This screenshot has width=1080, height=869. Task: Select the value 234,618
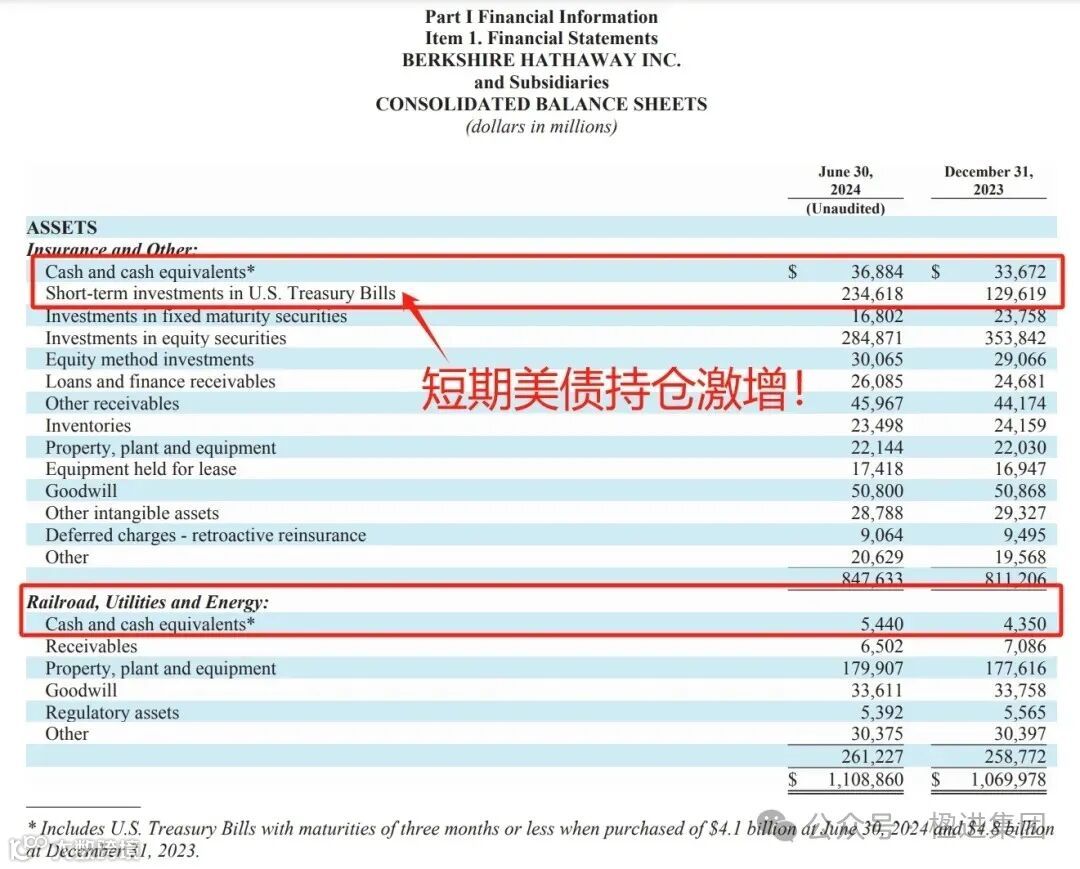coord(872,294)
